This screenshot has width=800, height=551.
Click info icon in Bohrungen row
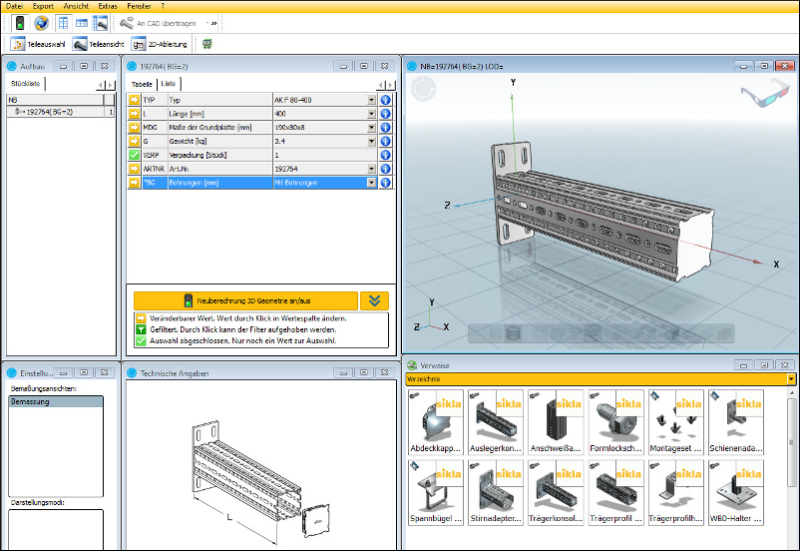[386, 183]
